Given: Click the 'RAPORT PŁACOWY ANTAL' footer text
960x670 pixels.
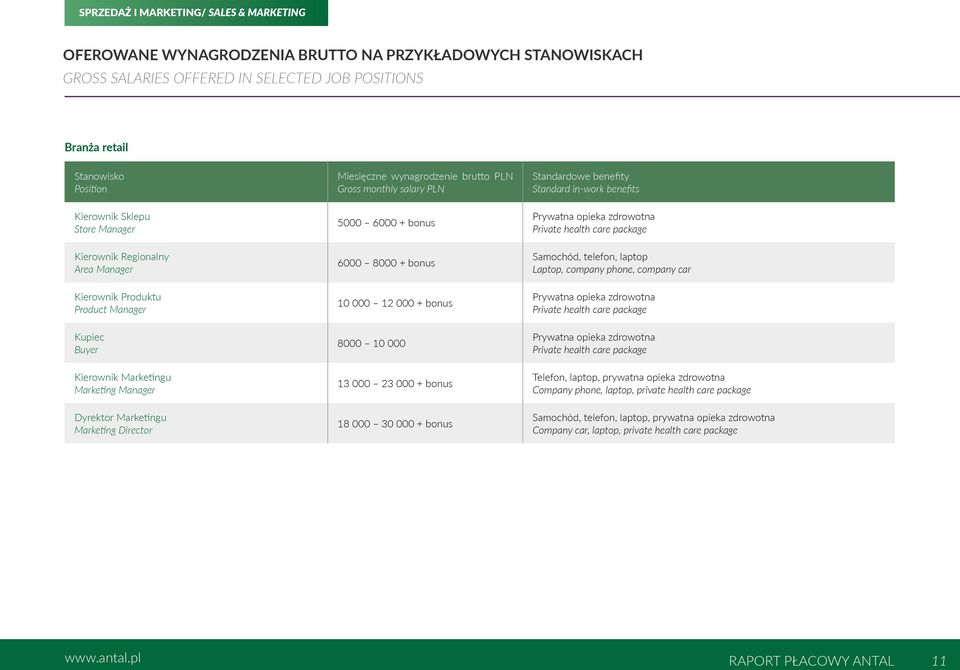Looking at the screenshot, I should pos(811,661).
